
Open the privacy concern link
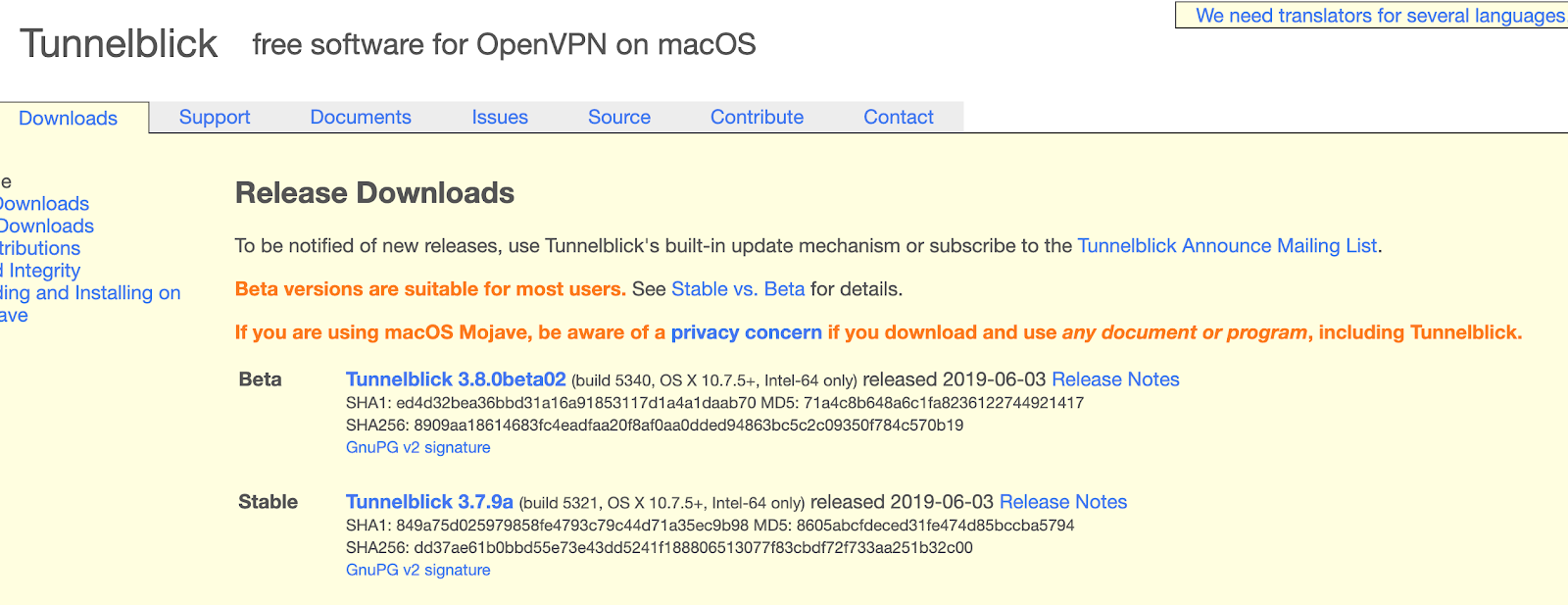(x=746, y=332)
